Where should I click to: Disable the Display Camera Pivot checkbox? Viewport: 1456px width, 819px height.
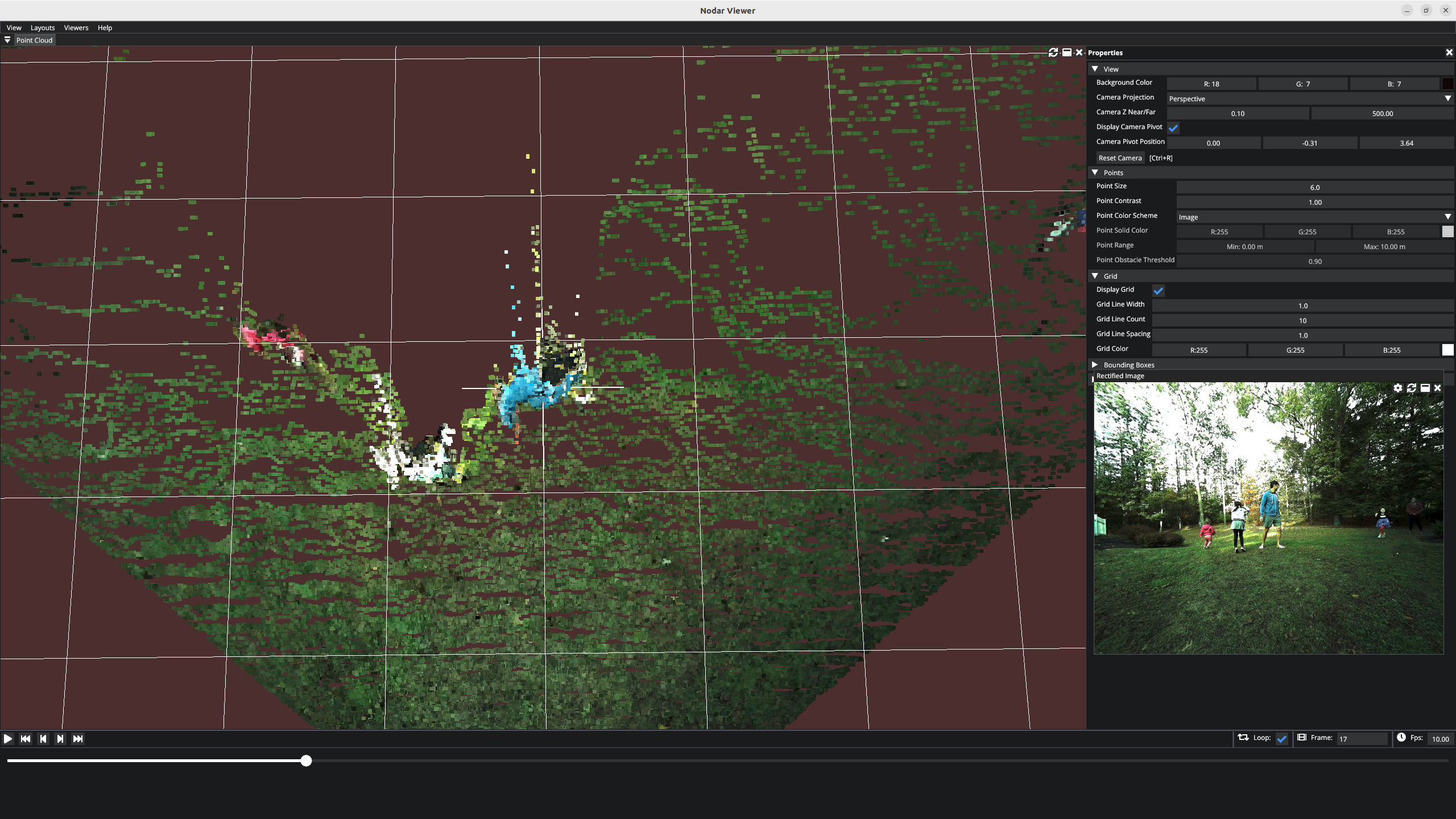coord(1173,127)
